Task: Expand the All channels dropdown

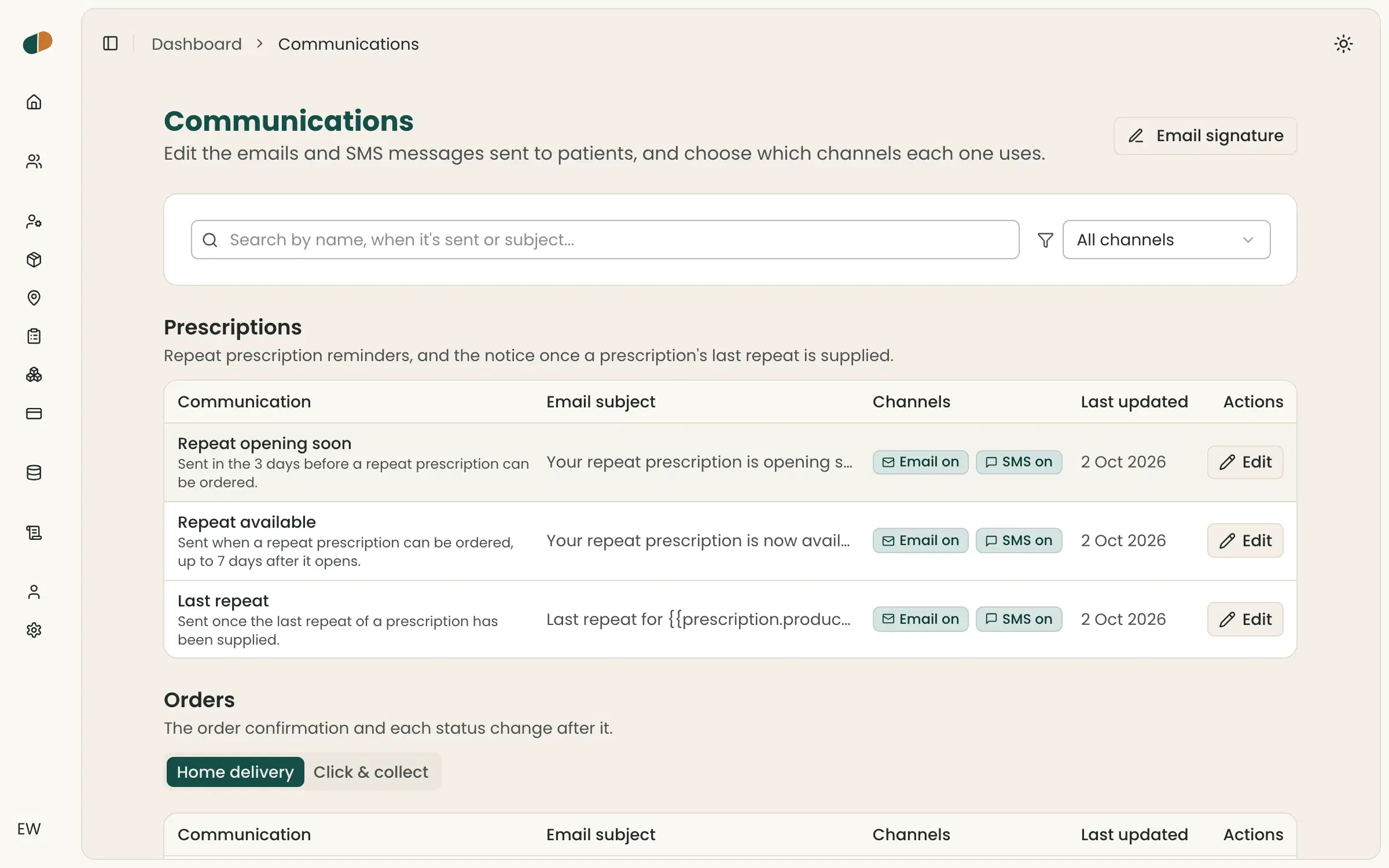Action: (1166, 240)
